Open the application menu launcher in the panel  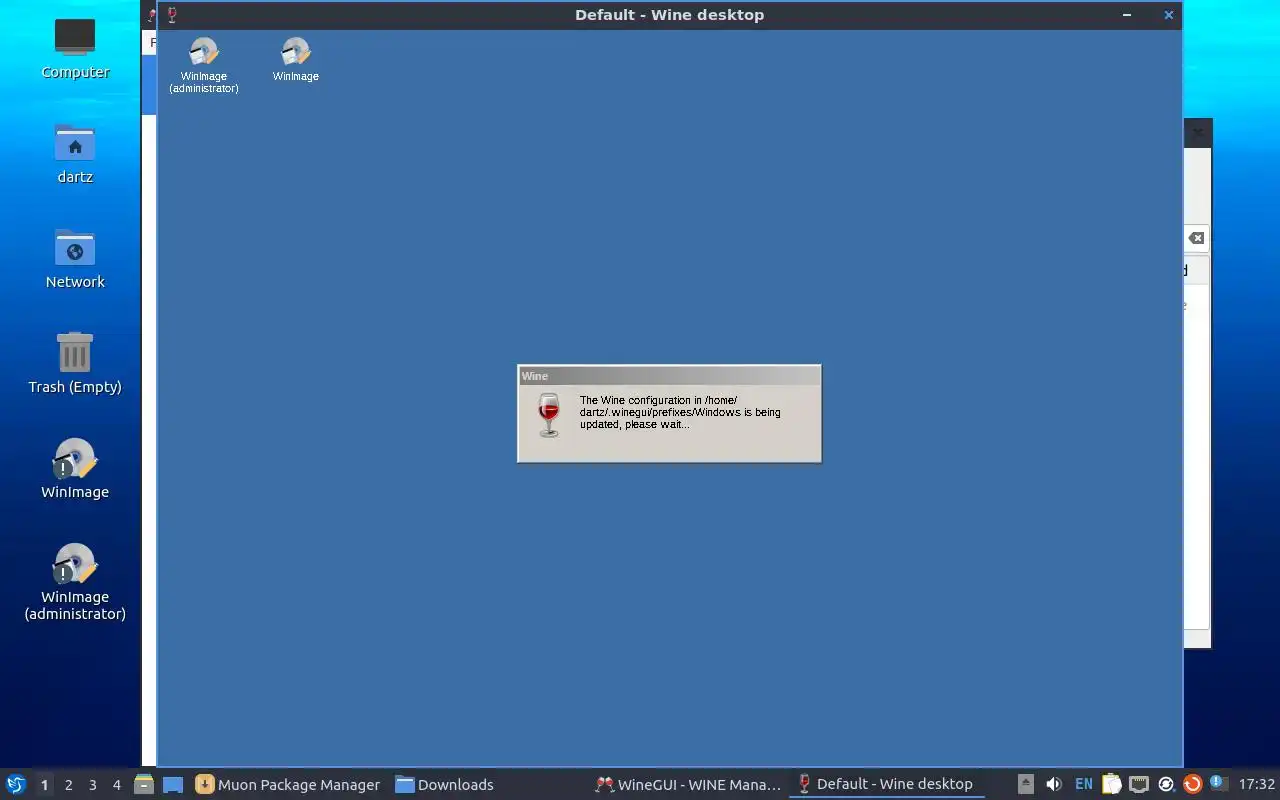pos(16,784)
